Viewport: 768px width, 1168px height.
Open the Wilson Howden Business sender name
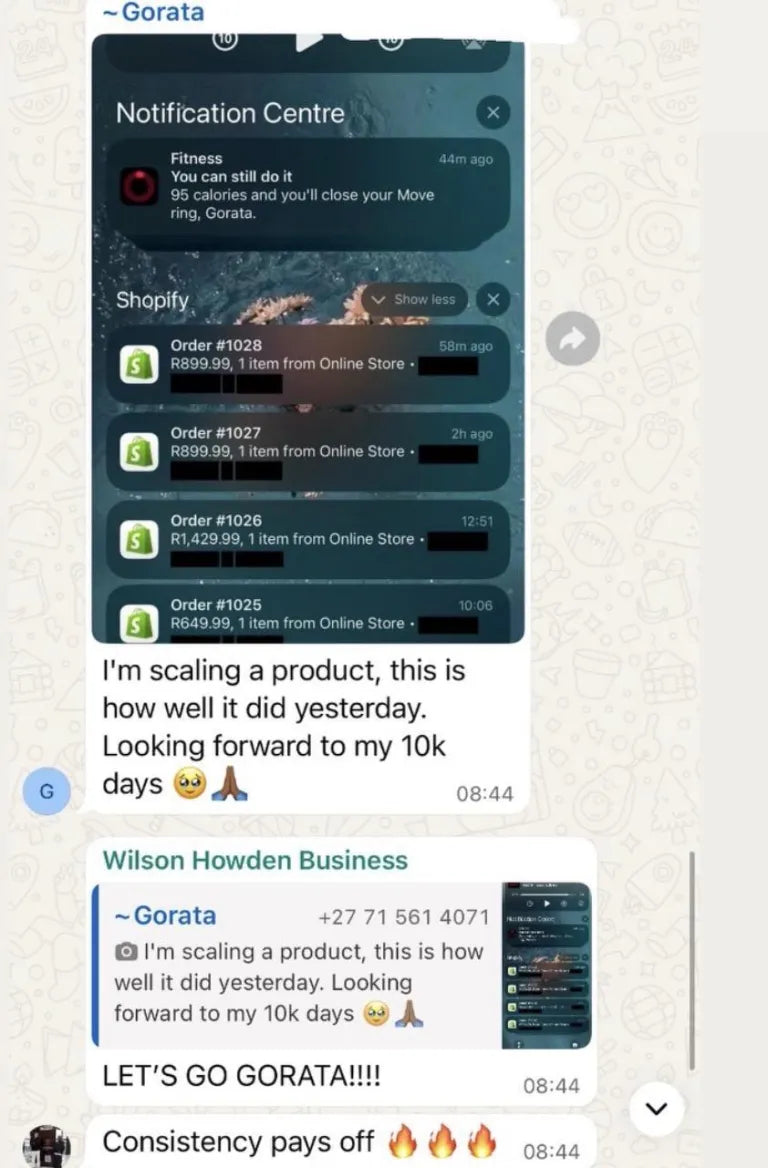tap(256, 860)
